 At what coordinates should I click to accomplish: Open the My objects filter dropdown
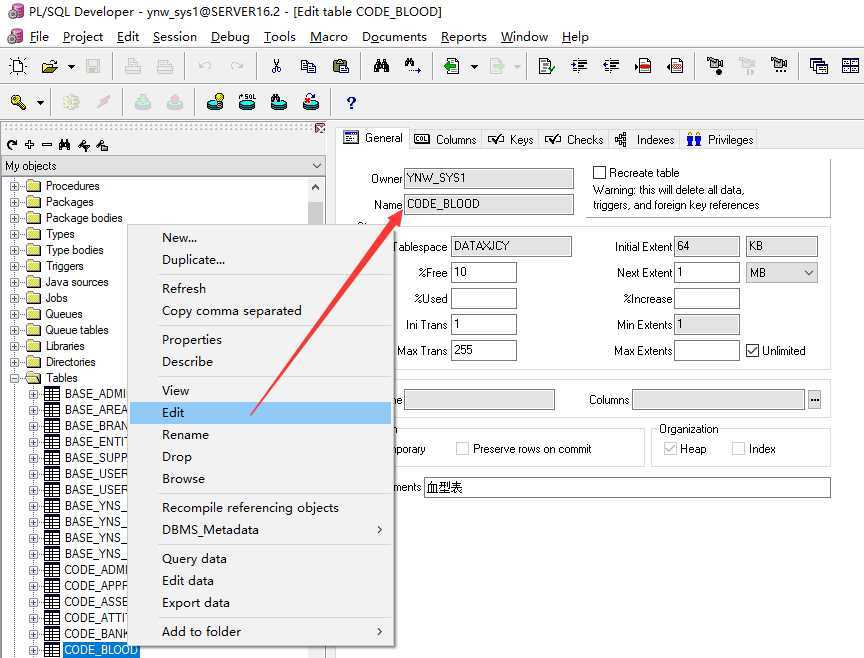tap(317, 165)
